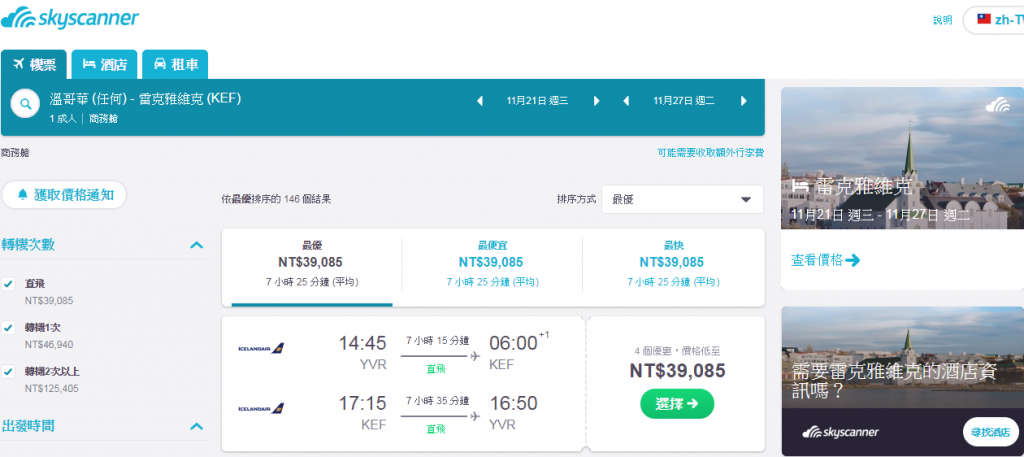Select the 最便宜 cheapest tab
This screenshot has width=1024, height=457.
click(492, 266)
